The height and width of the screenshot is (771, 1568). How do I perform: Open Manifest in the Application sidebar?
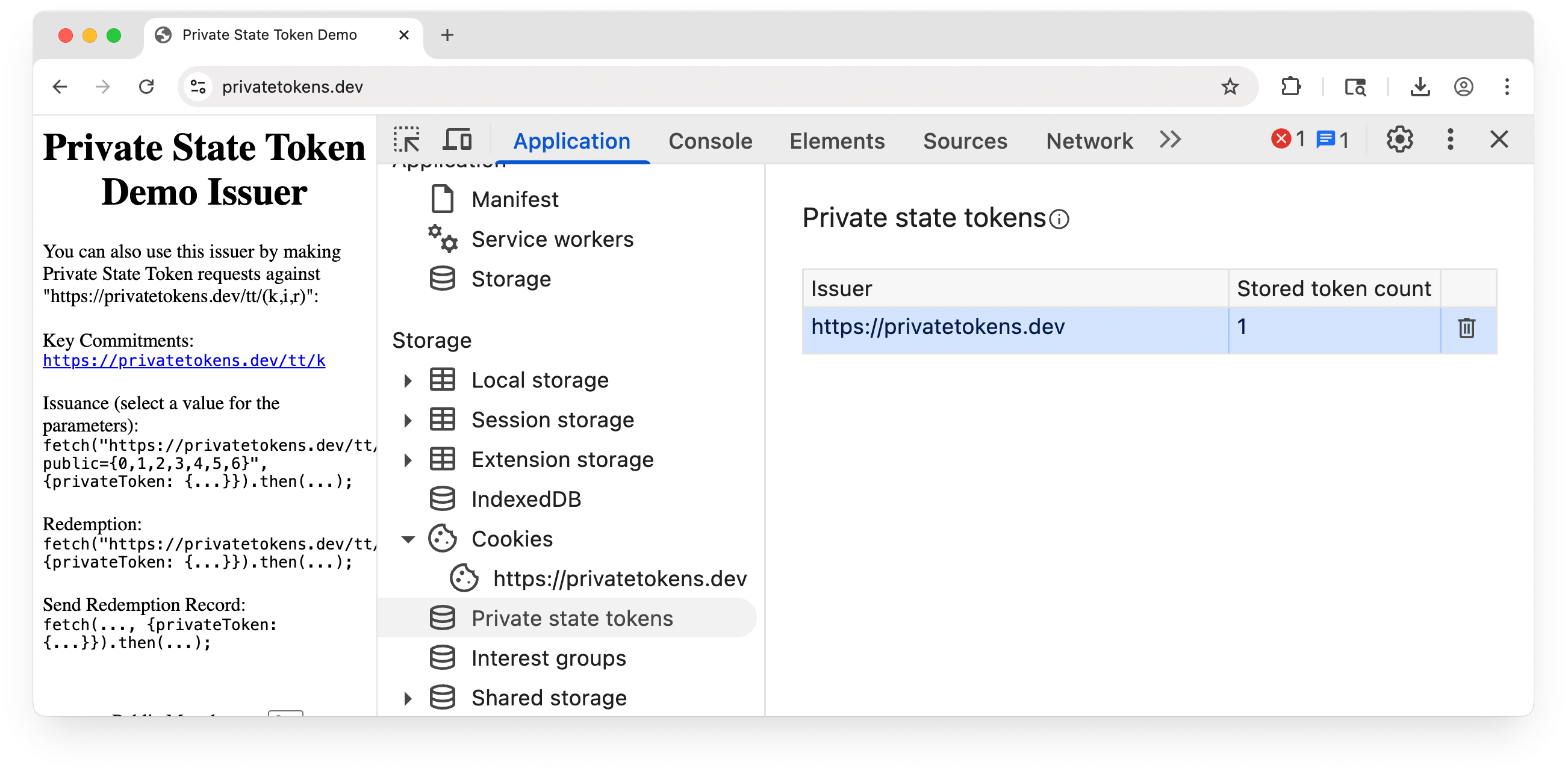coord(514,199)
